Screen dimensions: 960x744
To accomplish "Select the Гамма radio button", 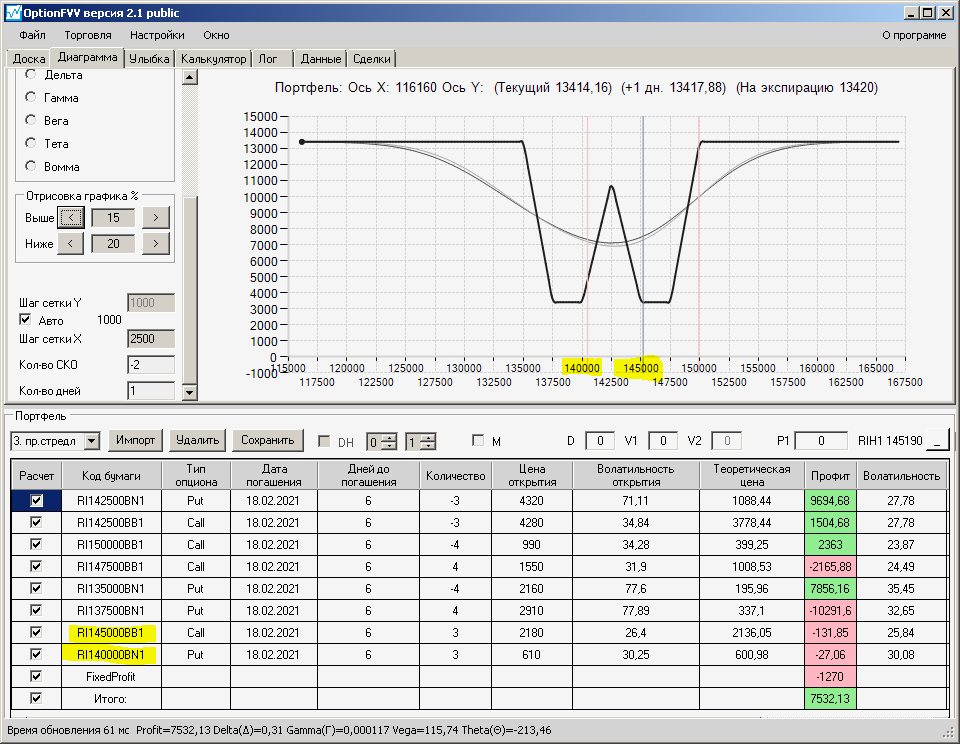I will [31, 98].
